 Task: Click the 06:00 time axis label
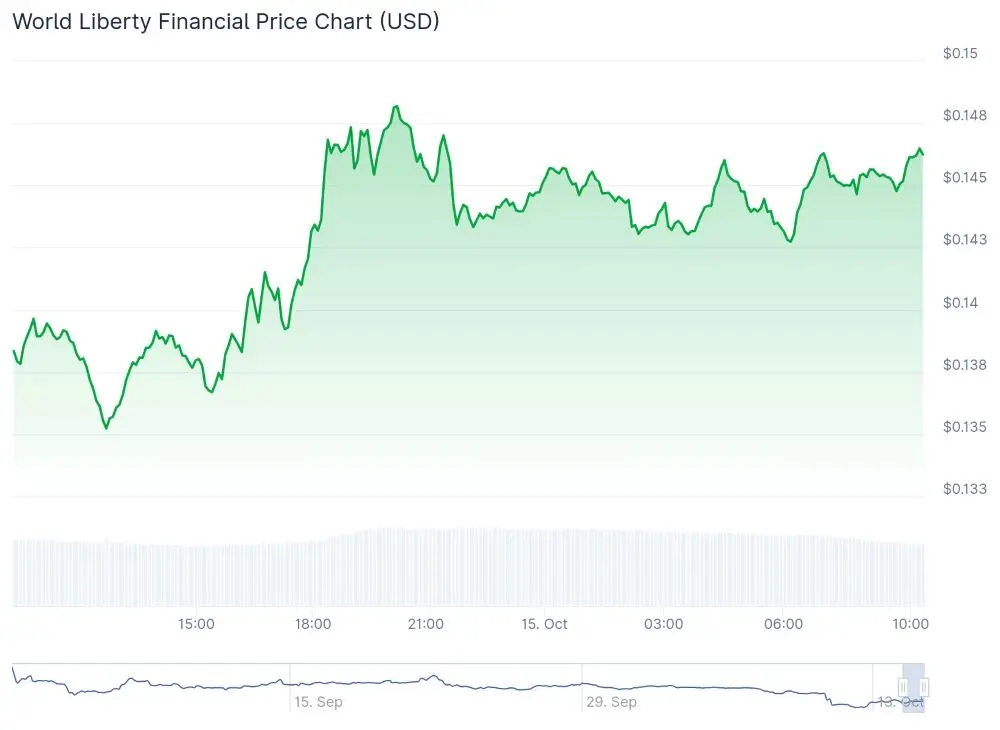[x=783, y=624]
